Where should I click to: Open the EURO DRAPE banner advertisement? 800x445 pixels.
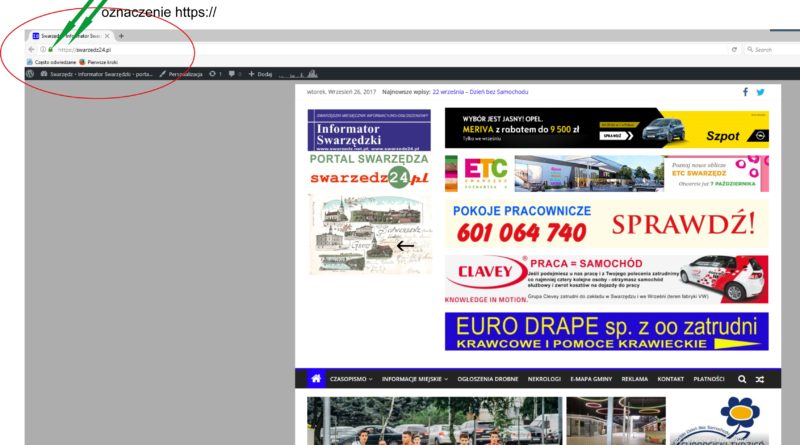coord(607,332)
